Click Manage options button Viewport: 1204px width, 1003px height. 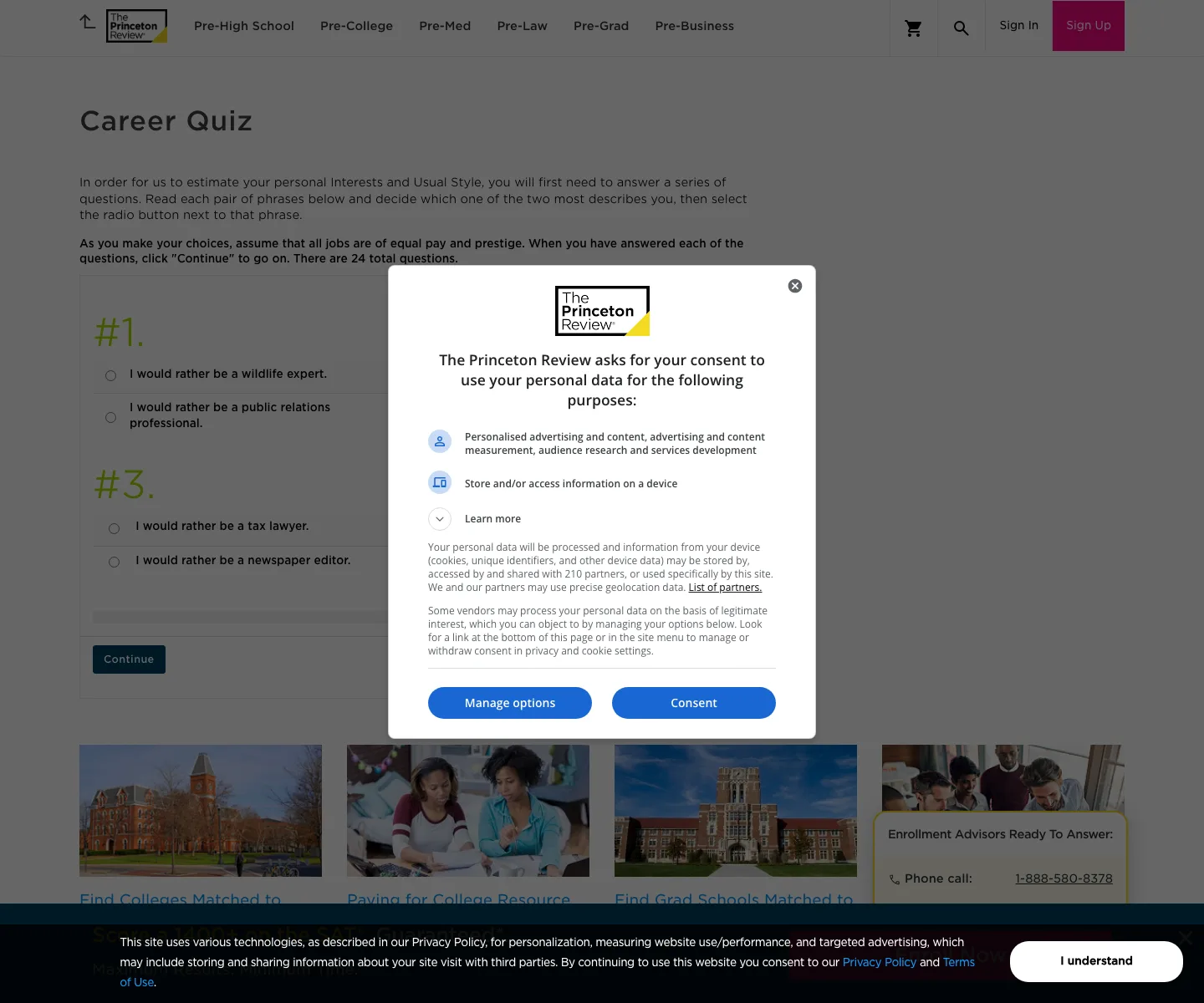(510, 703)
